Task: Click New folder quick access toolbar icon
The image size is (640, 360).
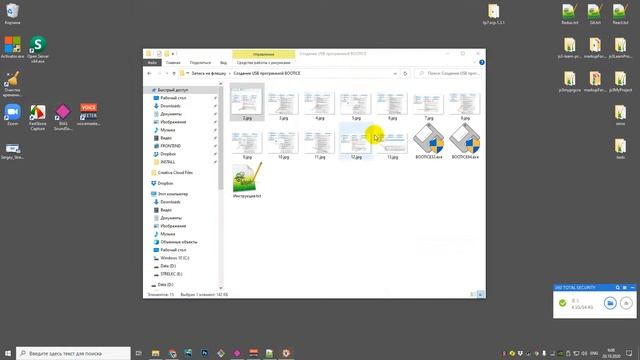Action: (167, 53)
